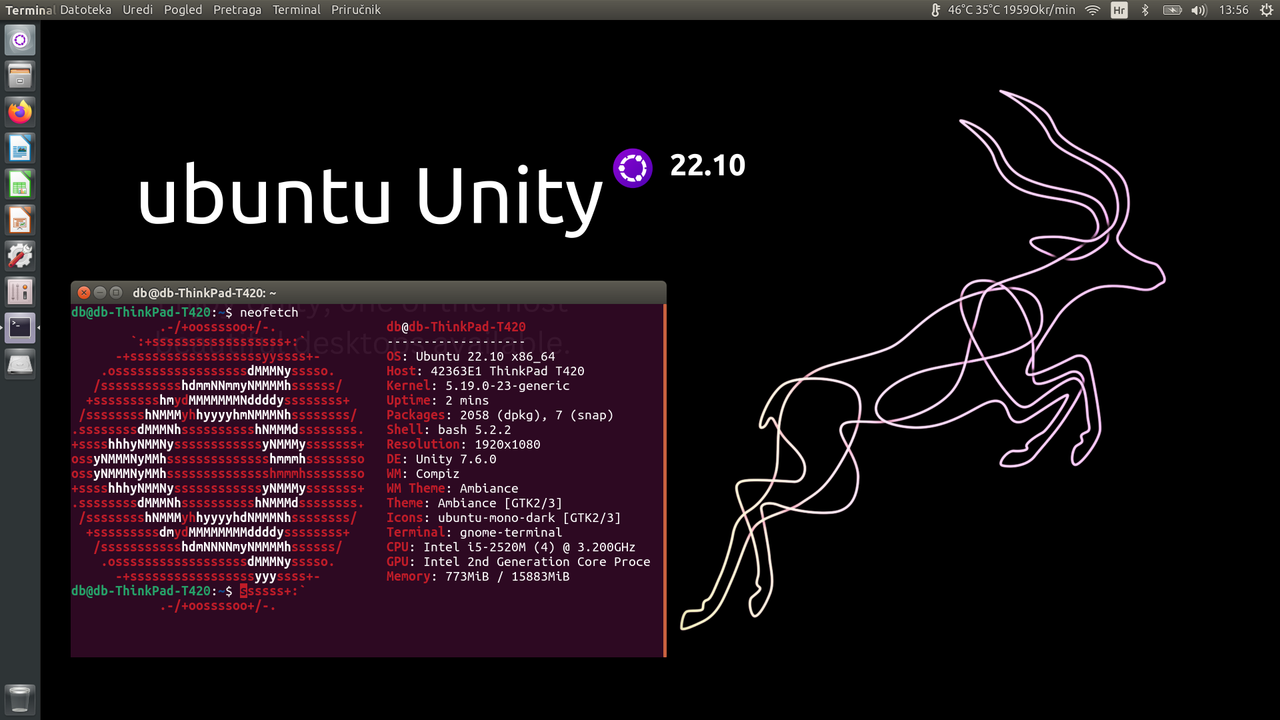Click the DE: Unity 7.6.0 line
This screenshot has width=1280, height=720.
tap(442, 459)
